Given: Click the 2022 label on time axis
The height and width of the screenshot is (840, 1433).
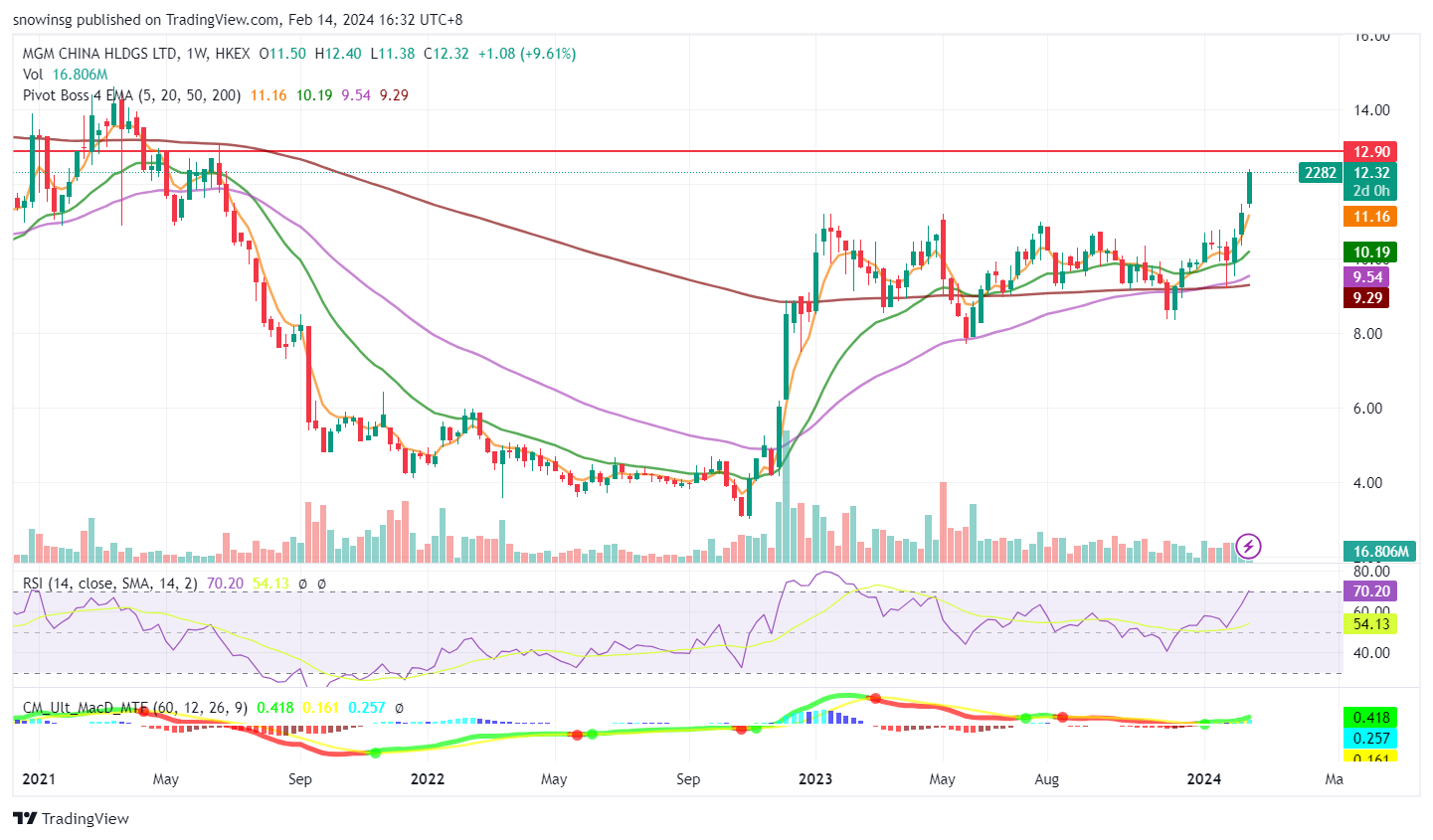Looking at the screenshot, I should [x=428, y=779].
